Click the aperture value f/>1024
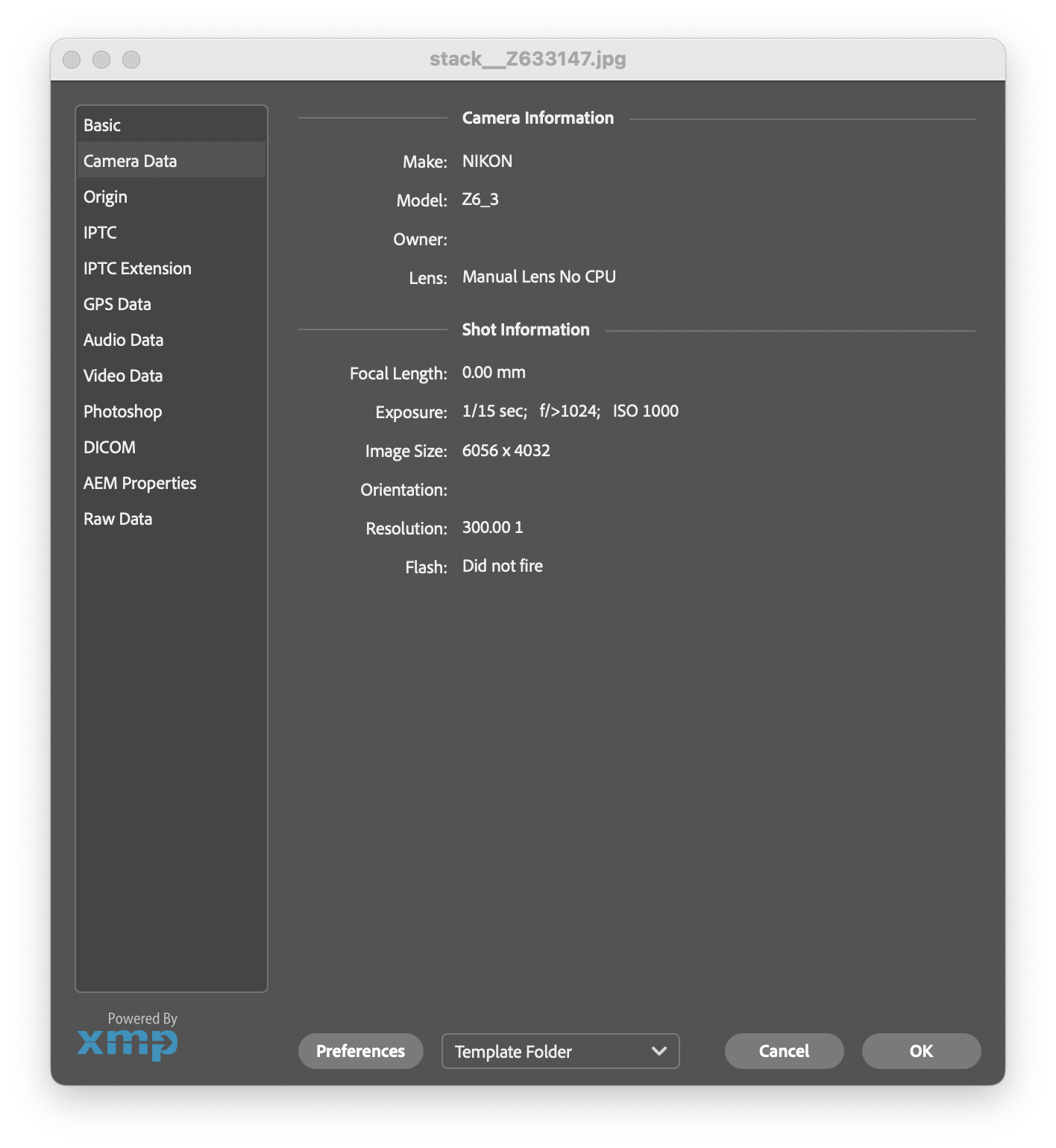This screenshot has width=1056, height=1148. (570, 411)
